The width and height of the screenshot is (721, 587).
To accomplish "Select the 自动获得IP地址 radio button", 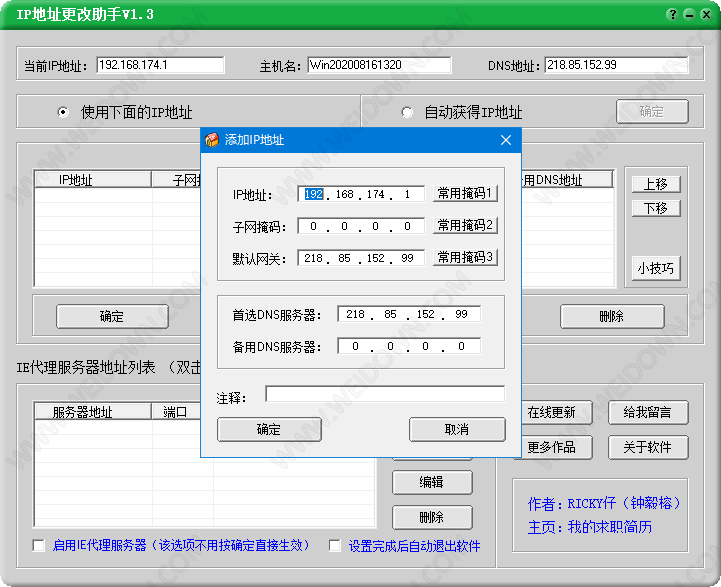I will [407, 112].
